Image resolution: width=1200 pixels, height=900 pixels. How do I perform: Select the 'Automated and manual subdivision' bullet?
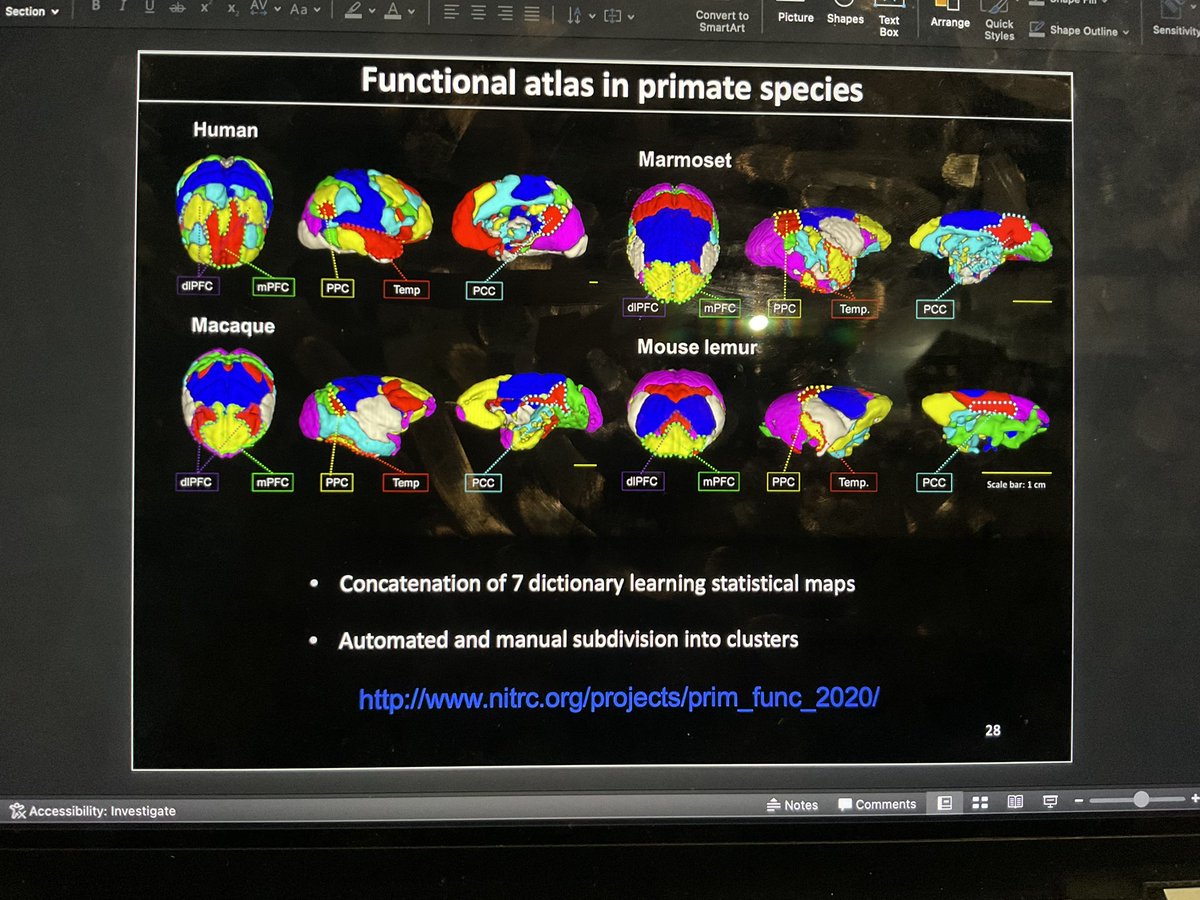point(568,639)
